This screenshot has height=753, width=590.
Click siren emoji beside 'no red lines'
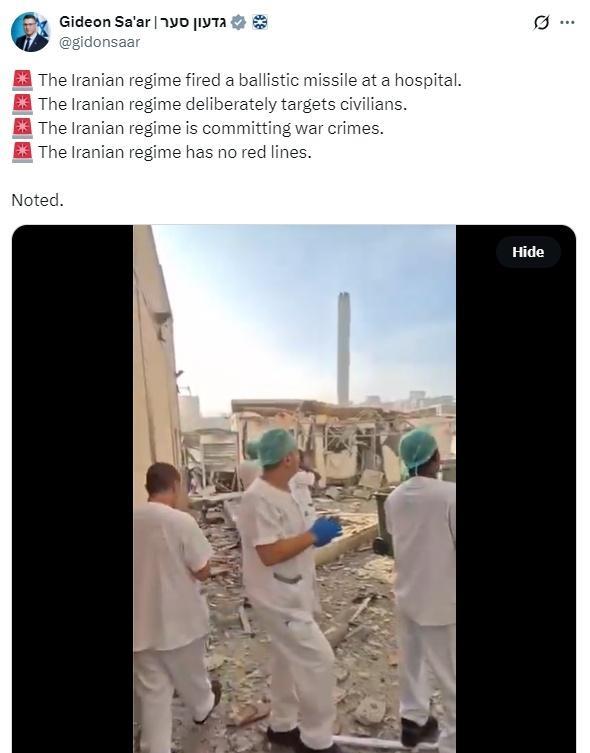22,152
